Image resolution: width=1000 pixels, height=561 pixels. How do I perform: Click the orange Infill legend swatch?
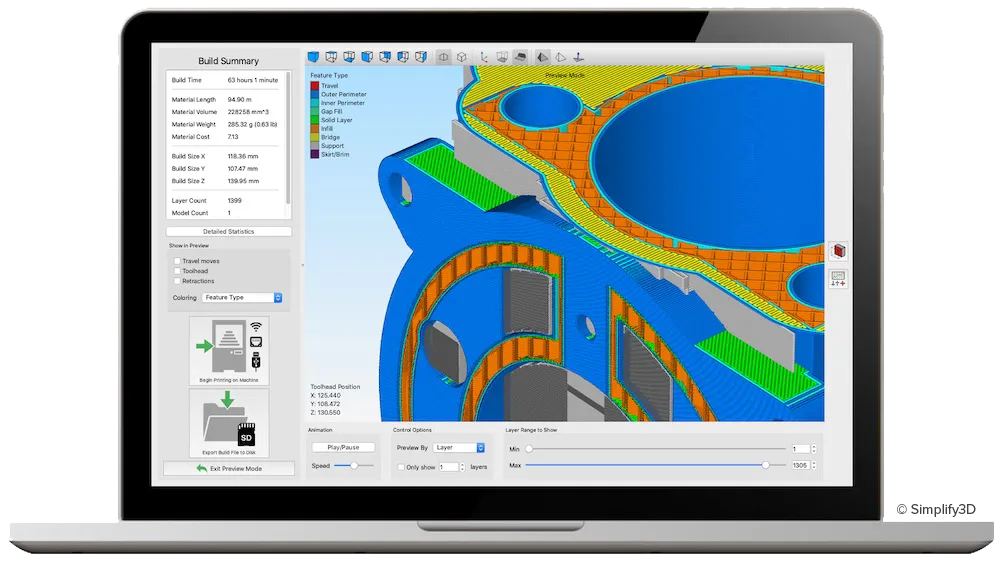[x=314, y=129]
